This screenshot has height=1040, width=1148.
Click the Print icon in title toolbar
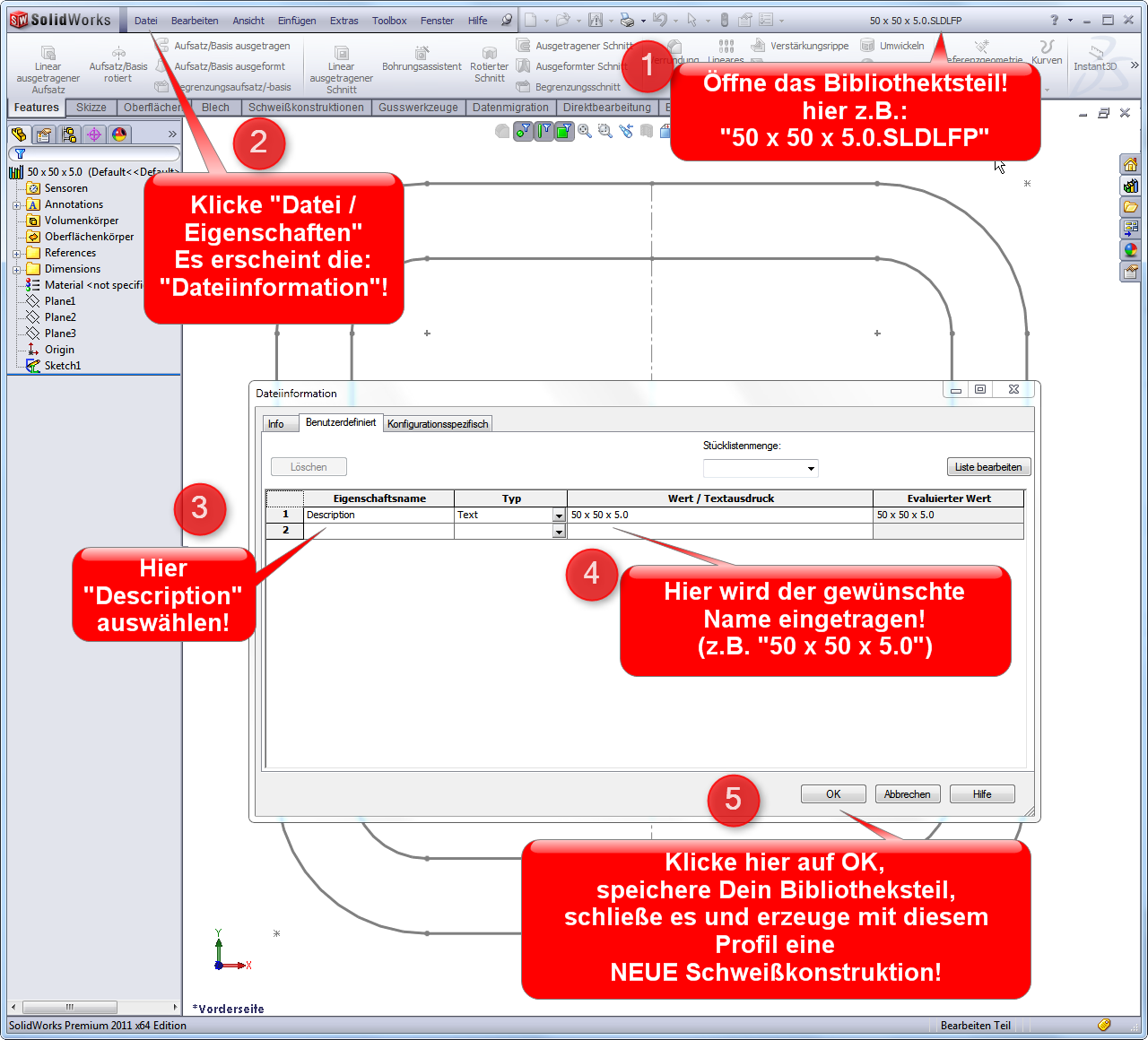tap(627, 20)
